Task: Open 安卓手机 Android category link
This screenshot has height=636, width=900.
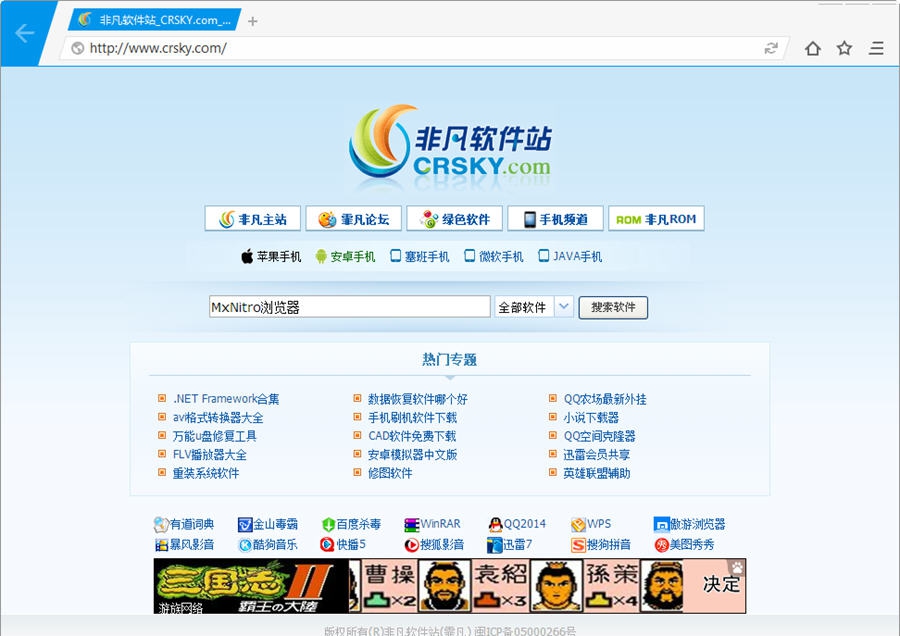Action: tap(345, 256)
